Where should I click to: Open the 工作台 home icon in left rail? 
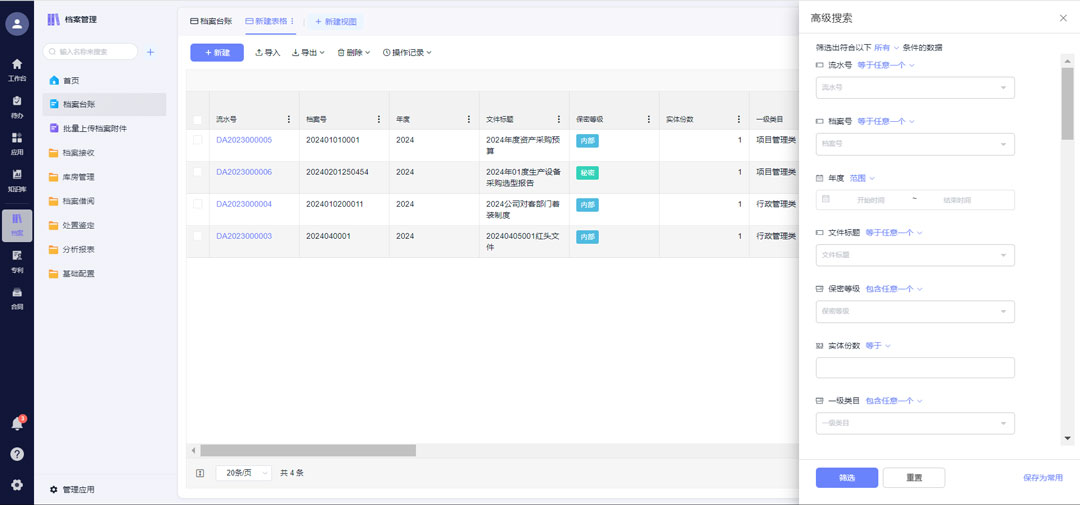16,65
